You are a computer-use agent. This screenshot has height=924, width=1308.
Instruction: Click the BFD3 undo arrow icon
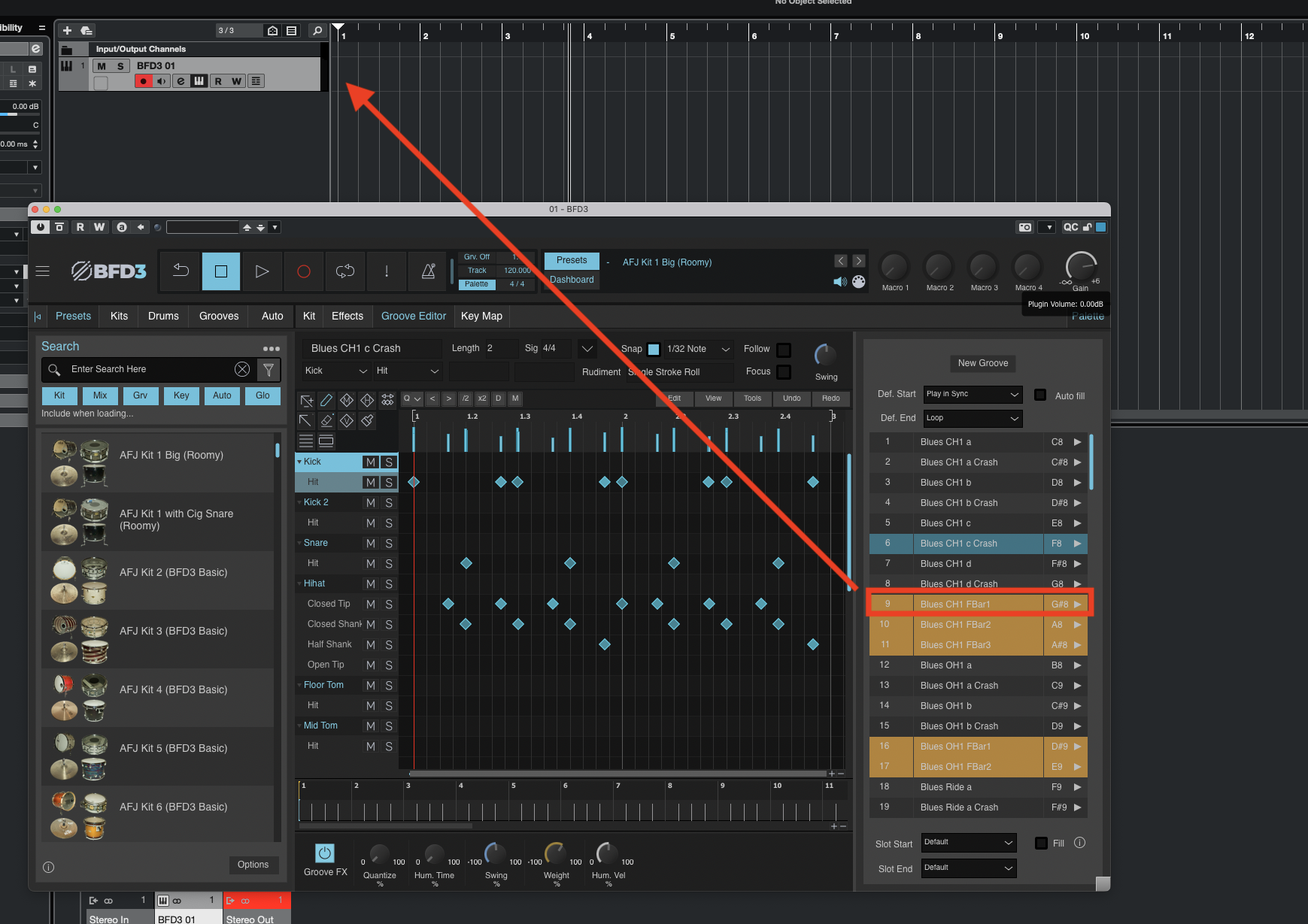(181, 271)
